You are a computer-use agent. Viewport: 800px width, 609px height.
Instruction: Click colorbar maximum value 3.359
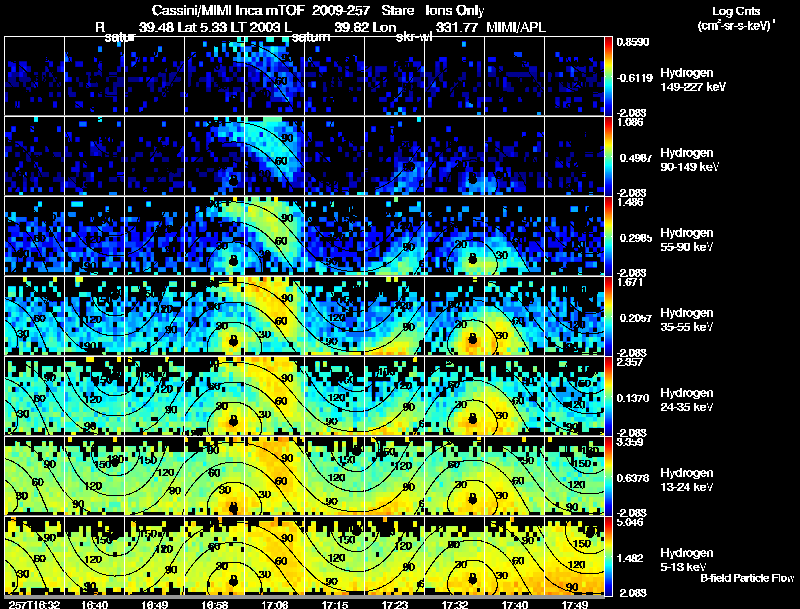[x=631, y=442]
